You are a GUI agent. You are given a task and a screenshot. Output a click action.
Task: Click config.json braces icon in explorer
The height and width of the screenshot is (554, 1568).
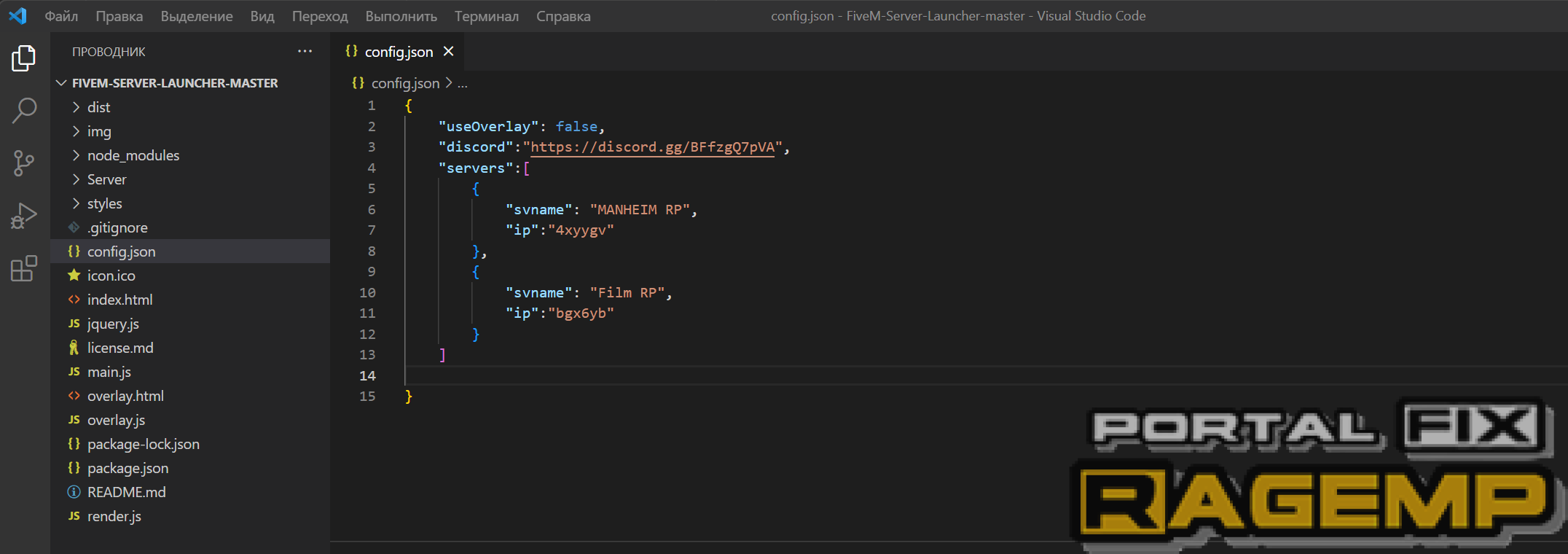(74, 251)
